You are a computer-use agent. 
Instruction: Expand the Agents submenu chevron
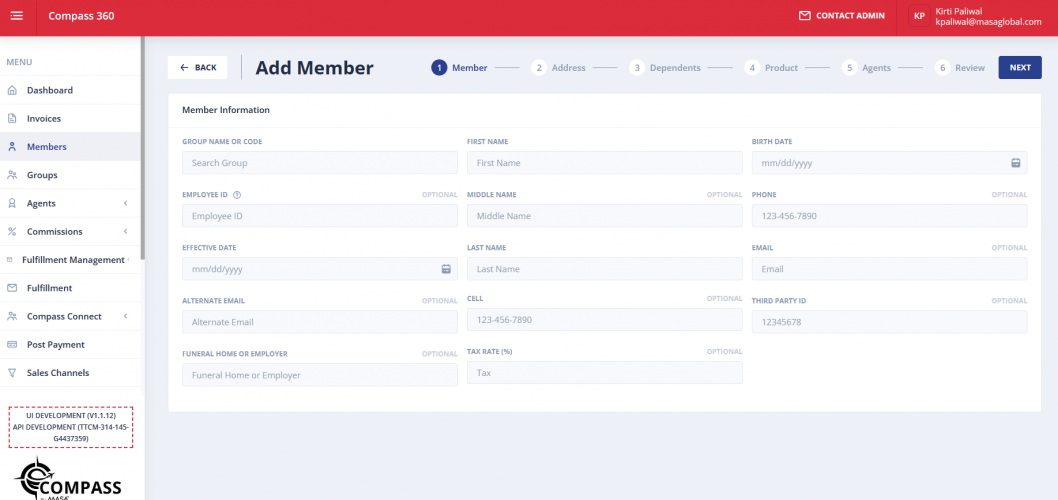(125, 203)
